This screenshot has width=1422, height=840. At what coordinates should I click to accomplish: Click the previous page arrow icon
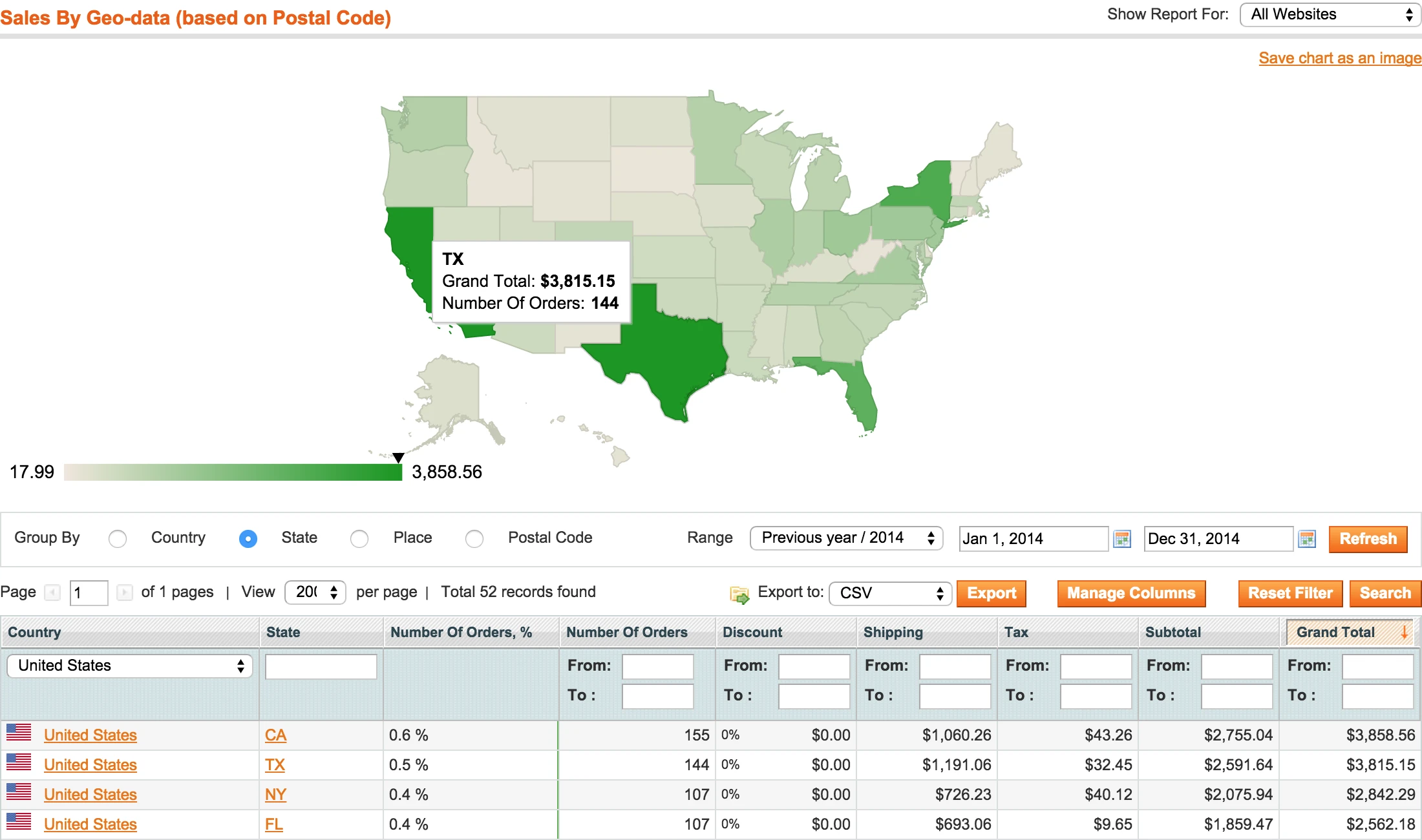pyautogui.click(x=52, y=593)
